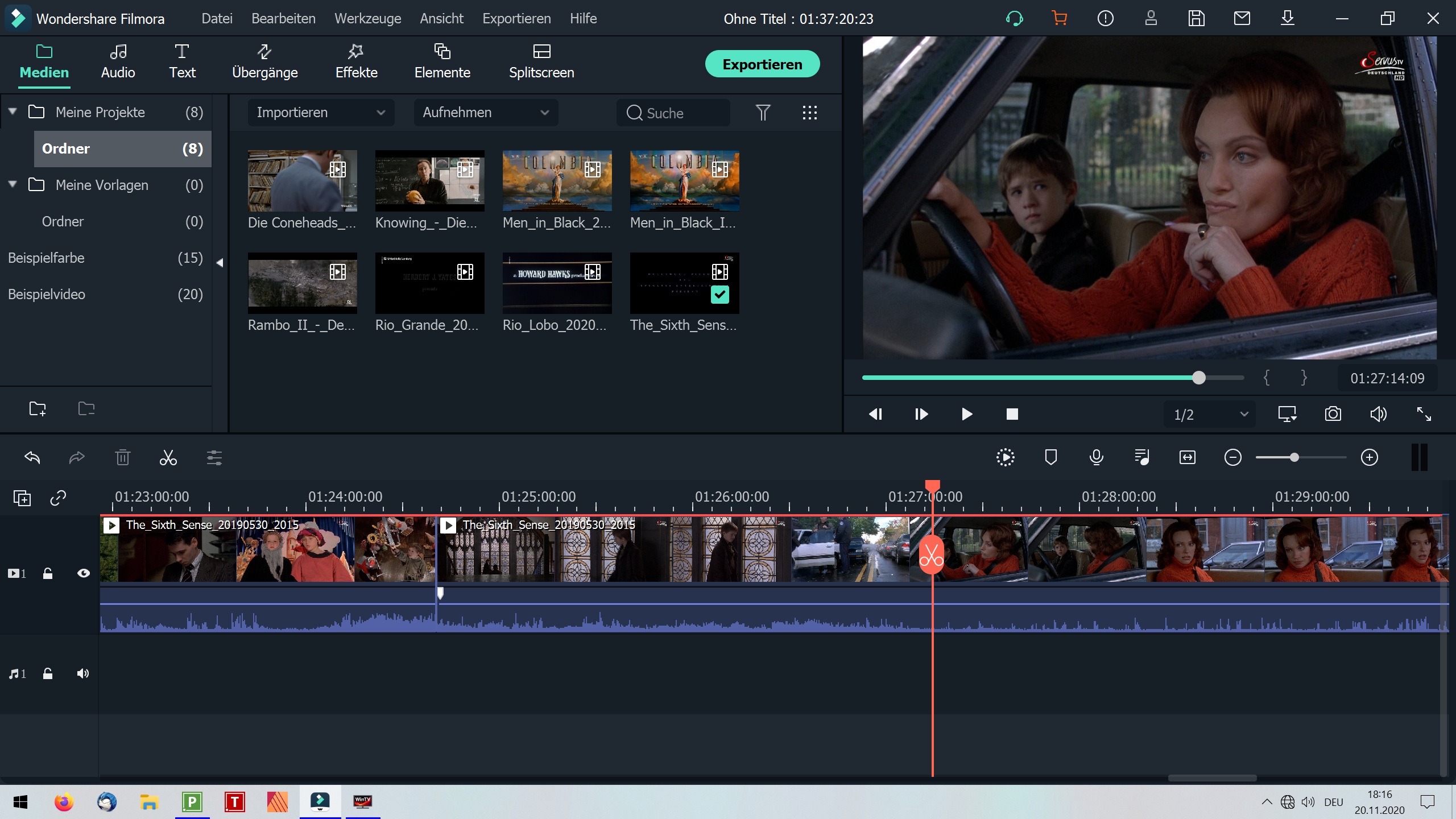Stop preview playback

(x=1012, y=414)
